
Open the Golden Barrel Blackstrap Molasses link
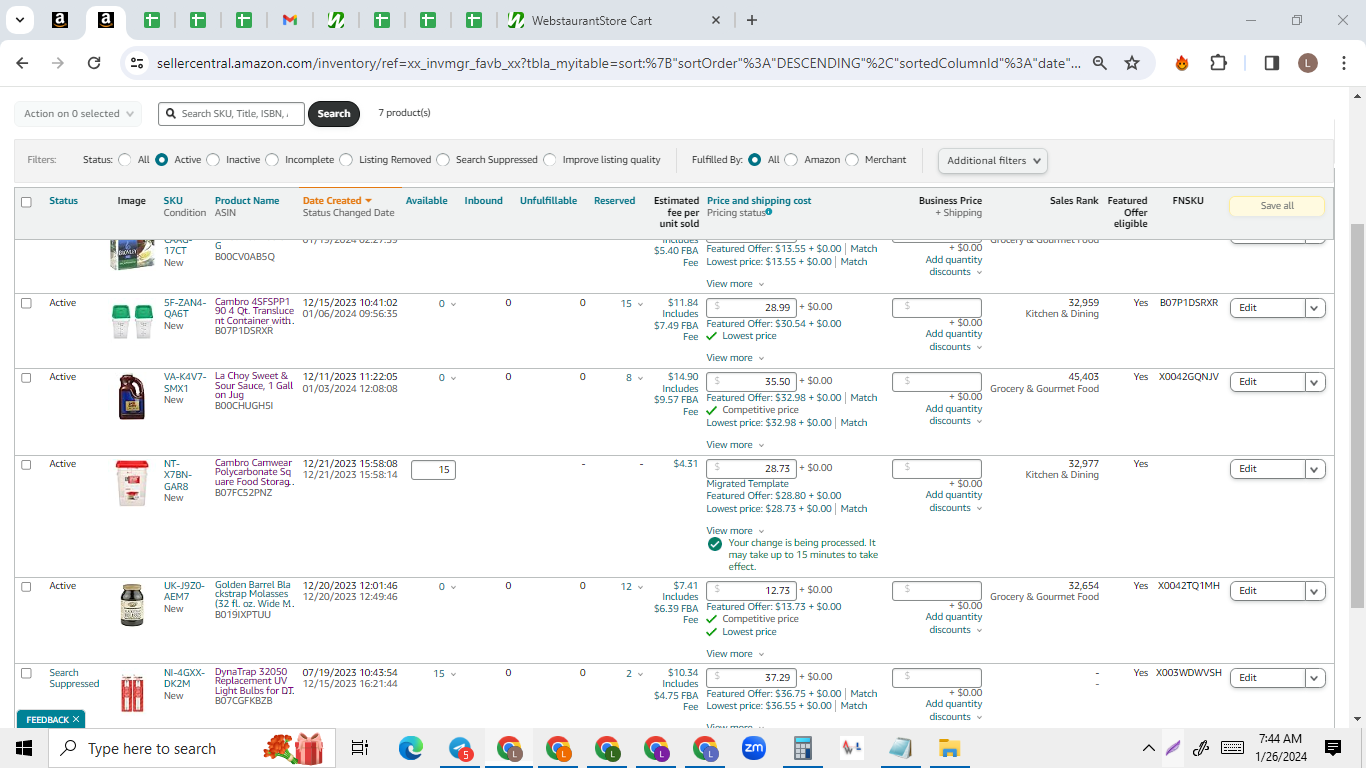pyautogui.click(x=255, y=597)
